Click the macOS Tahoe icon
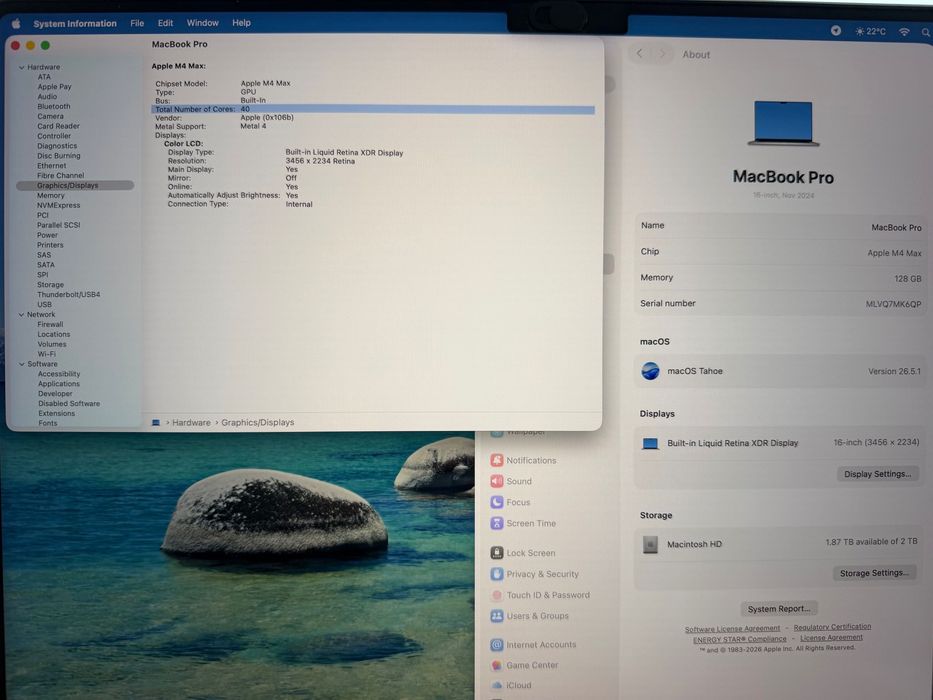 (x=650, y=371)
